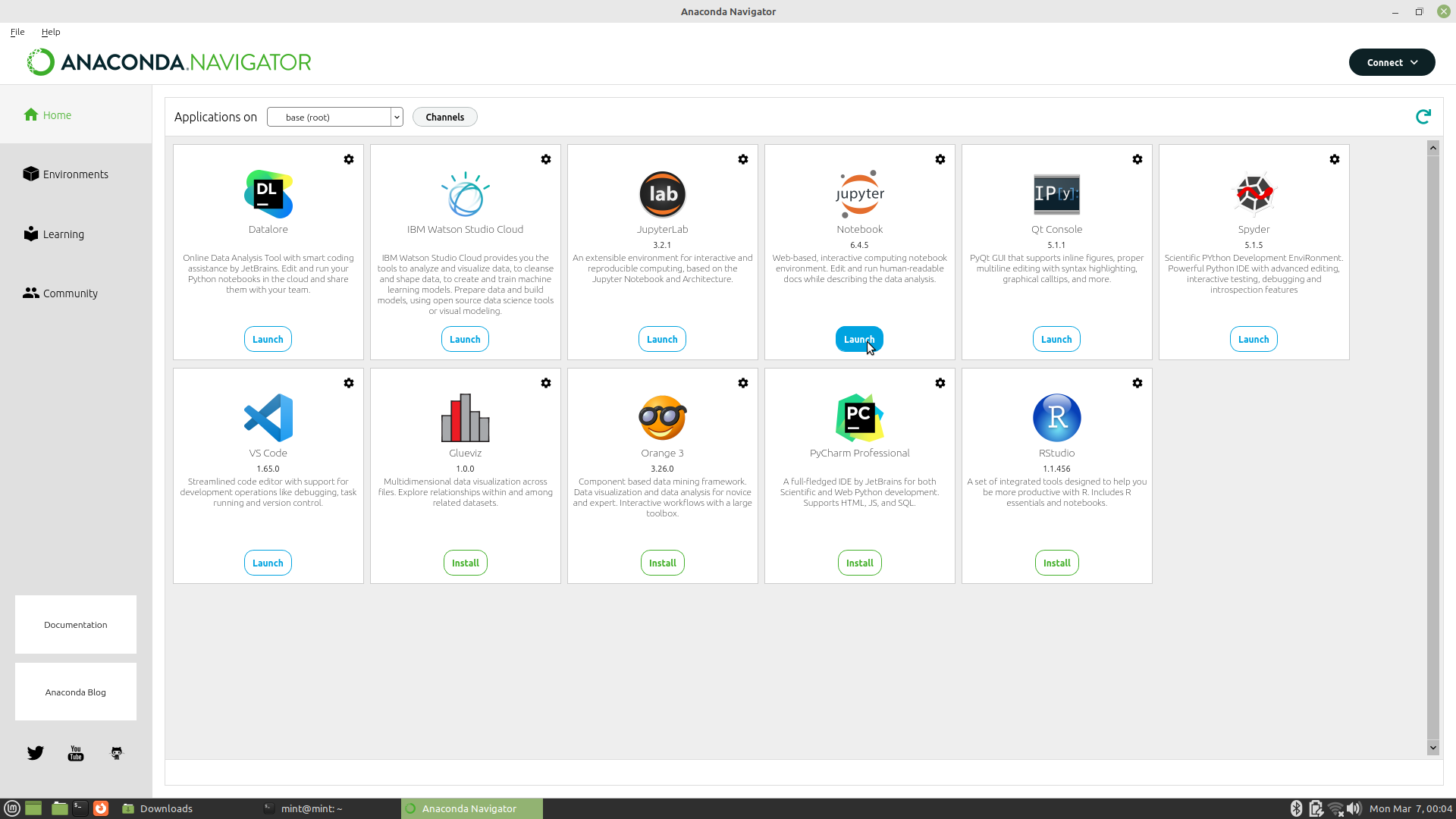Open the JupyterLab tile gear options

(743, 159)
